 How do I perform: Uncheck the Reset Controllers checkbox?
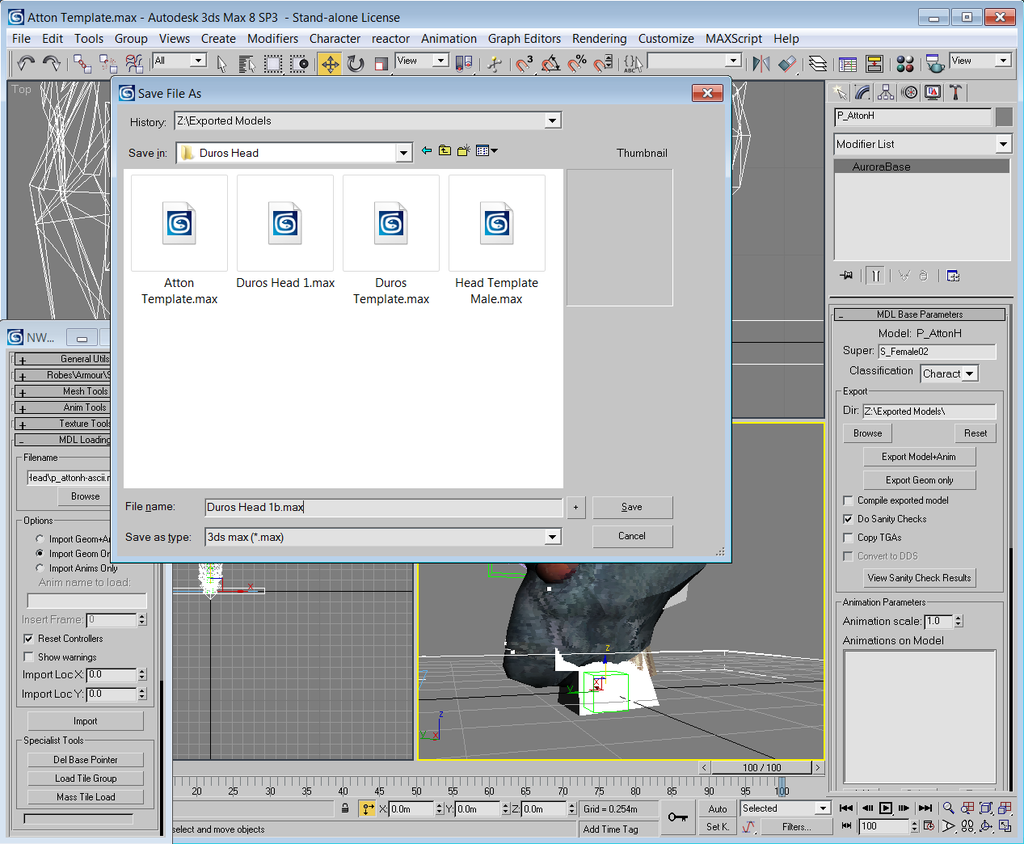coord(28,638)
